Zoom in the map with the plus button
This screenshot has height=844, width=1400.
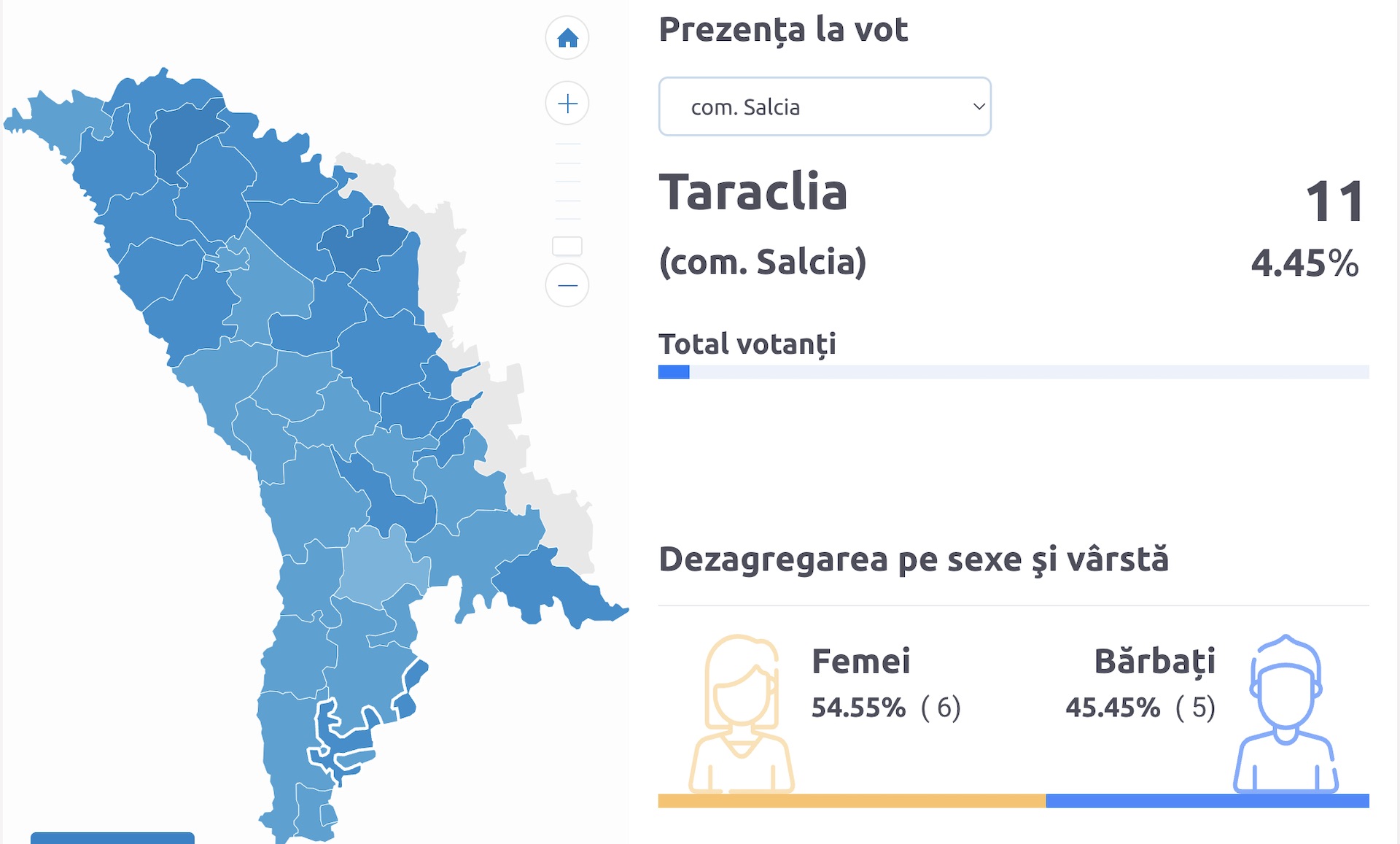coord(567,104)
